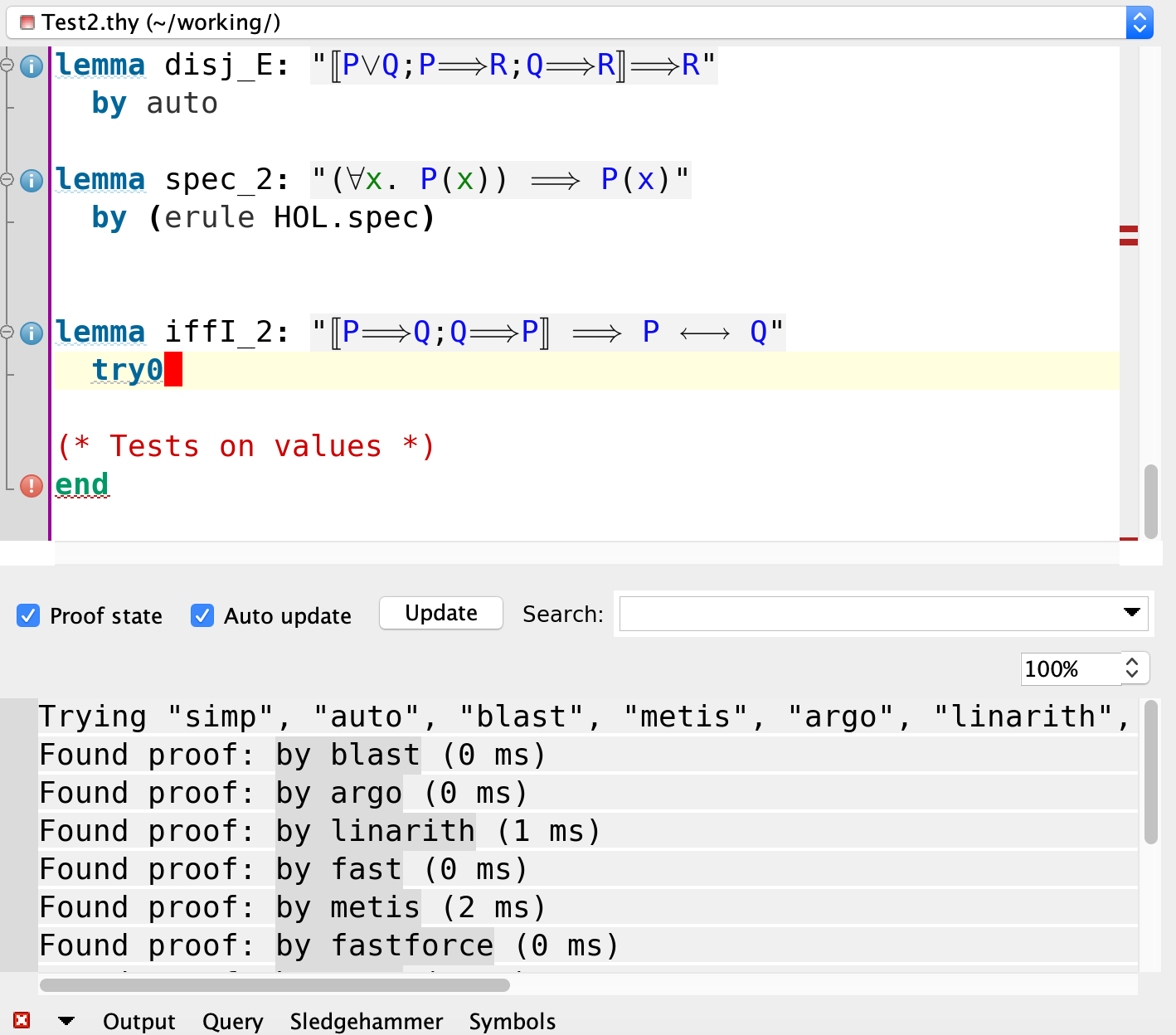Click the editor vertical scrollbar thumb
This screenshot has width=1176, height=1035.
[1150, 502]
